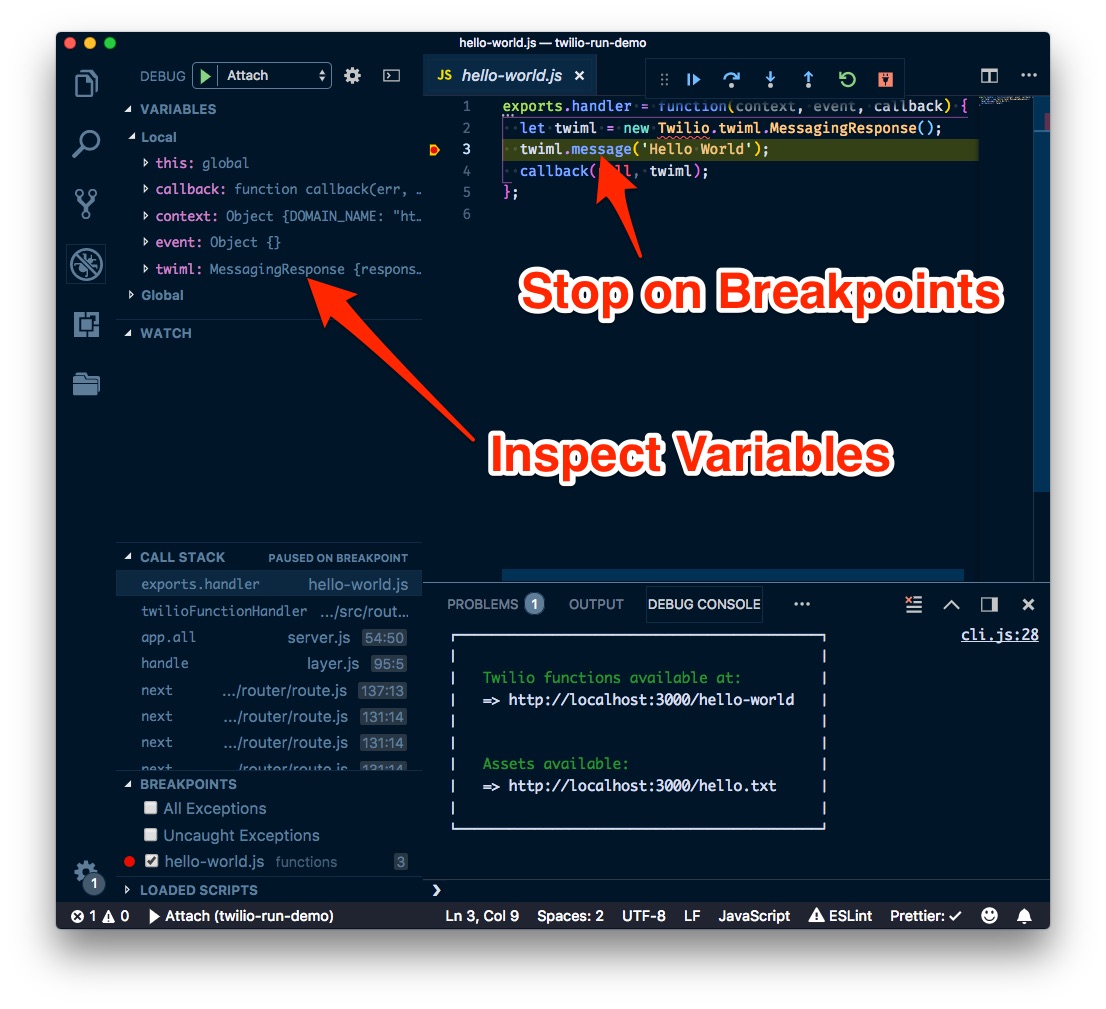1106x1009 pixels.
Task: Open the Attach configuration dropdown
Action: point(275,75)
